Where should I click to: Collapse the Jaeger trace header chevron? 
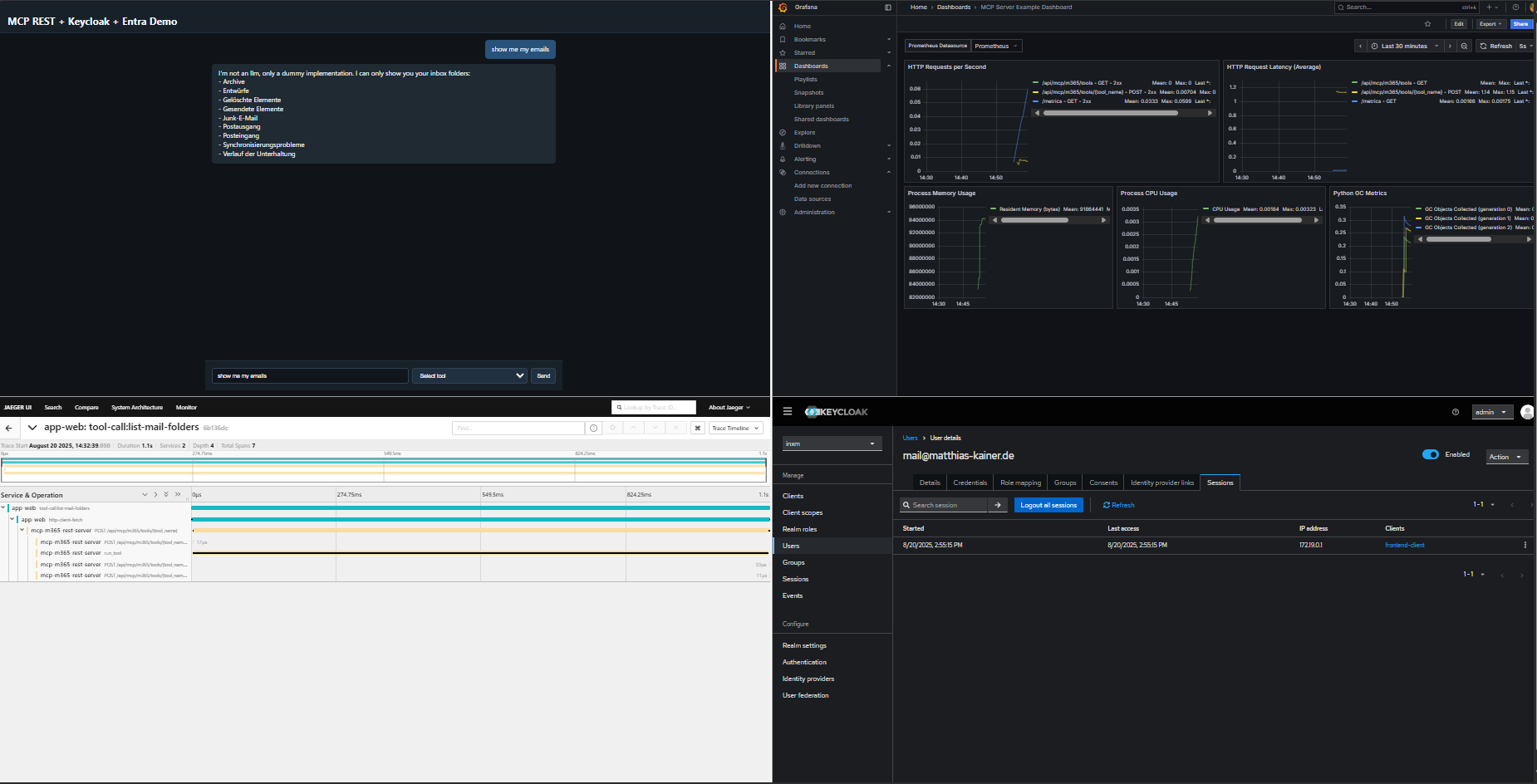(x=32, y=428)
